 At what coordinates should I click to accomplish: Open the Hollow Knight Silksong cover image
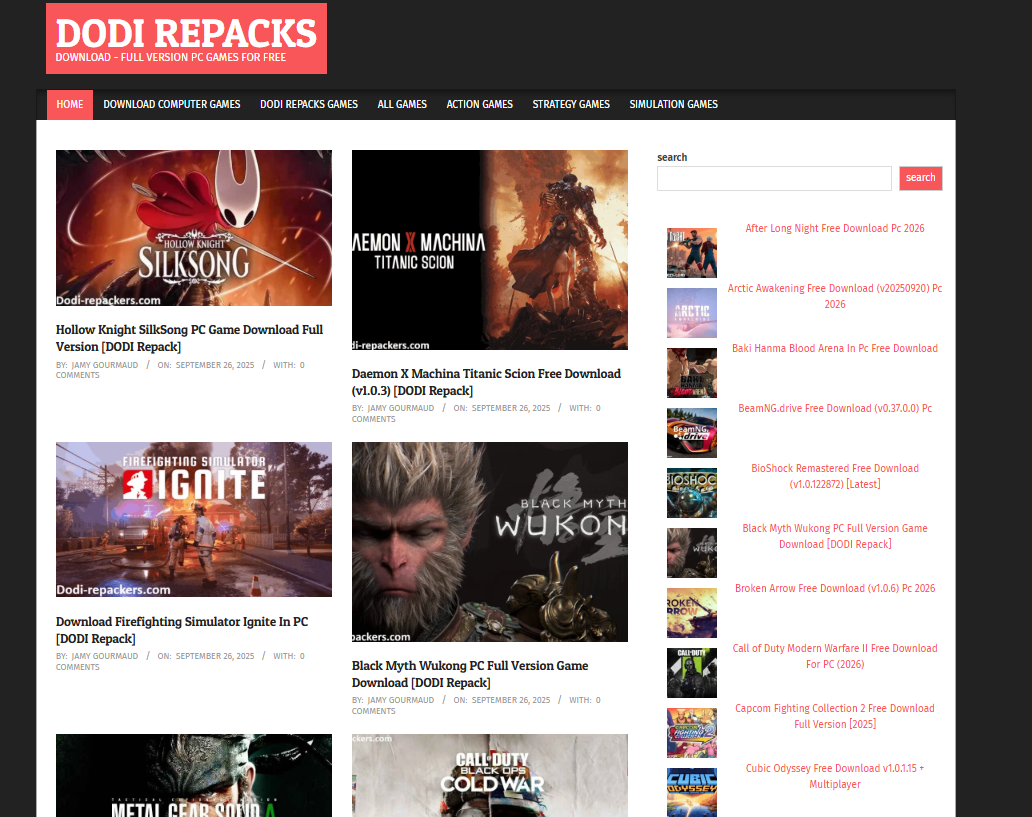194,228
